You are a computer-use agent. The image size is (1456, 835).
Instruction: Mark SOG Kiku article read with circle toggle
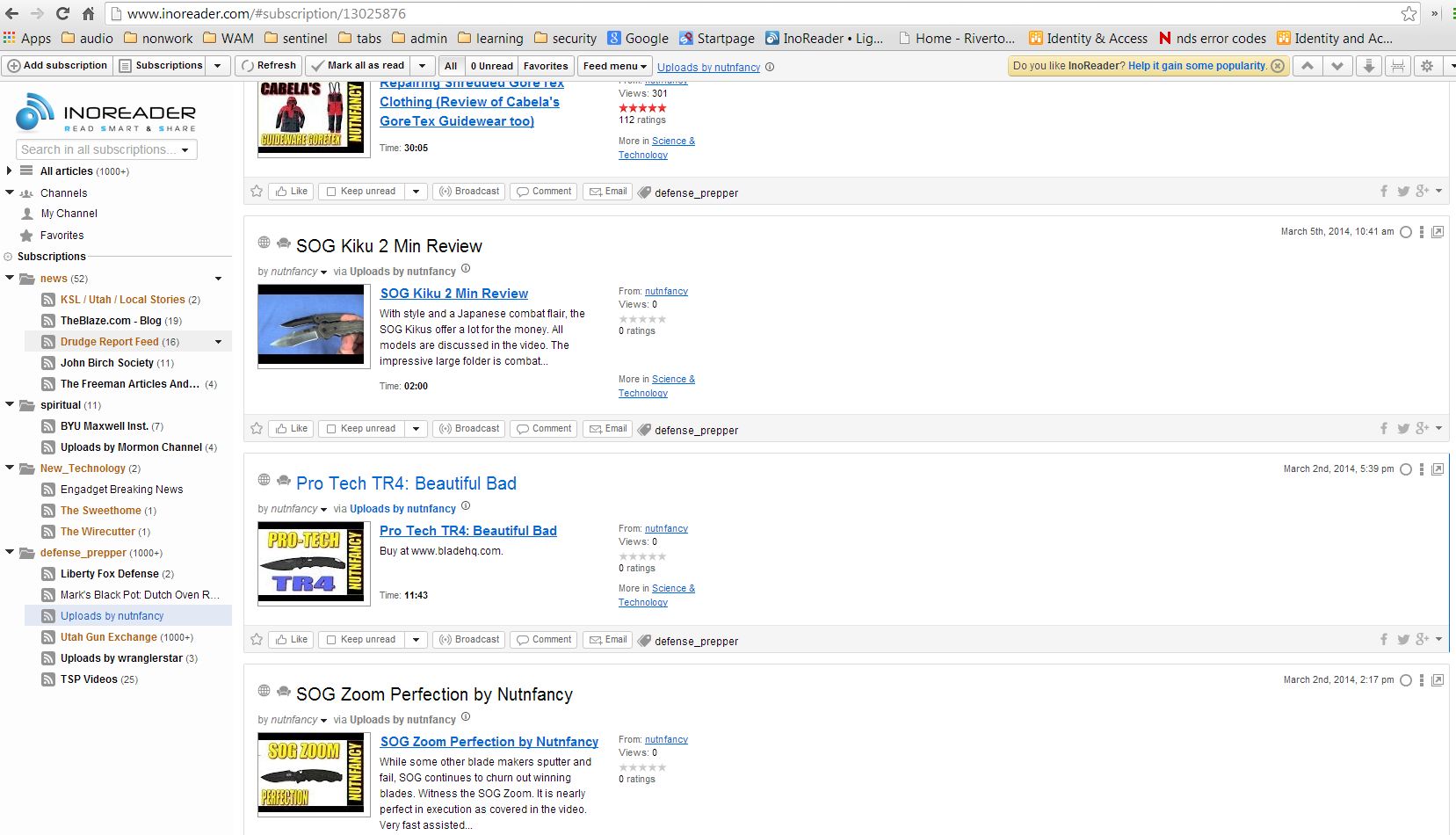point(1406,232)
